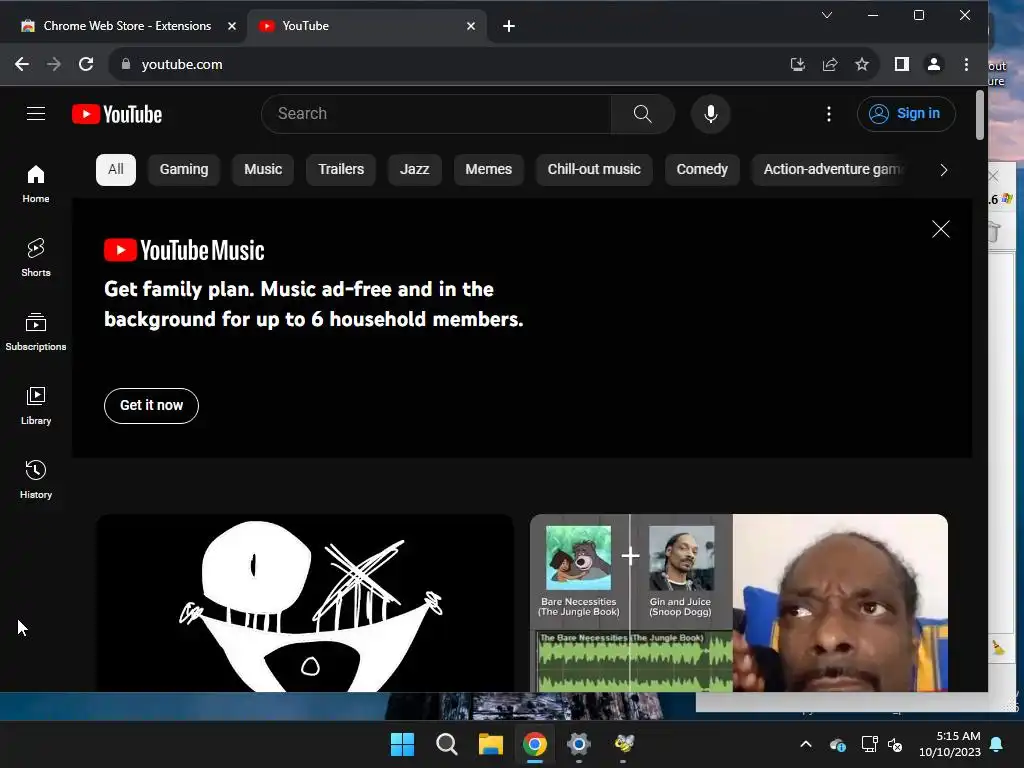Show hidden system tray icons
Viewport: 1024px width, 768px height.
[806, 744]
